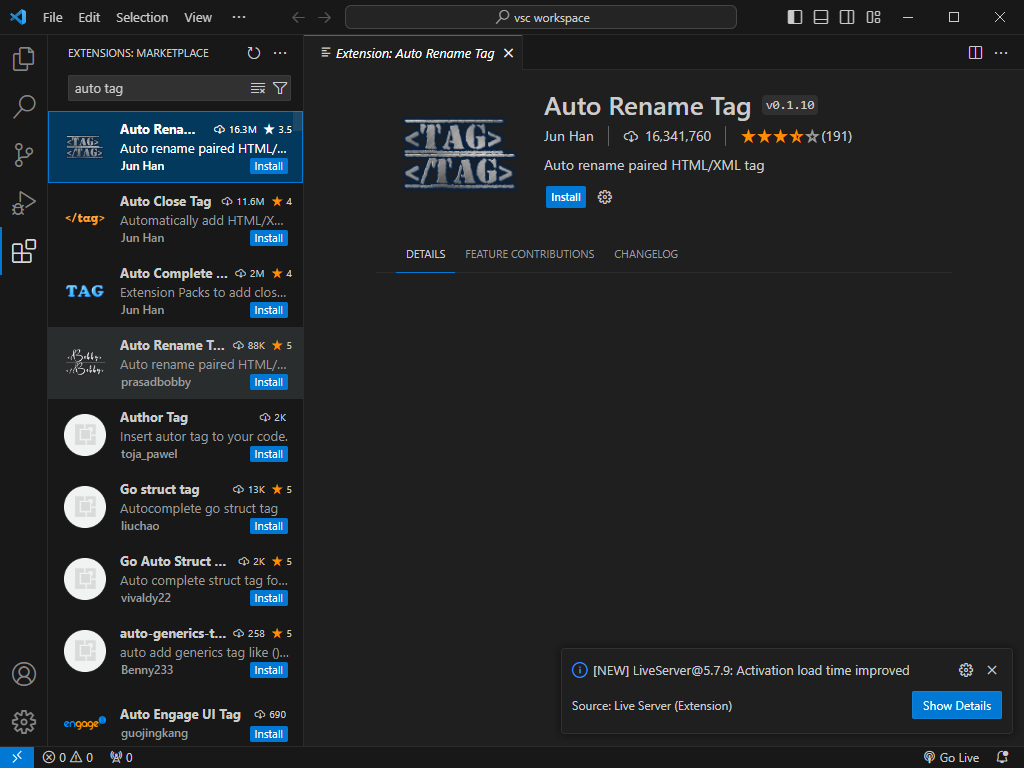Screen dimensions: 1024x768
Task: Click the extension list scrollbar
Action: click(x=298, y=121)
